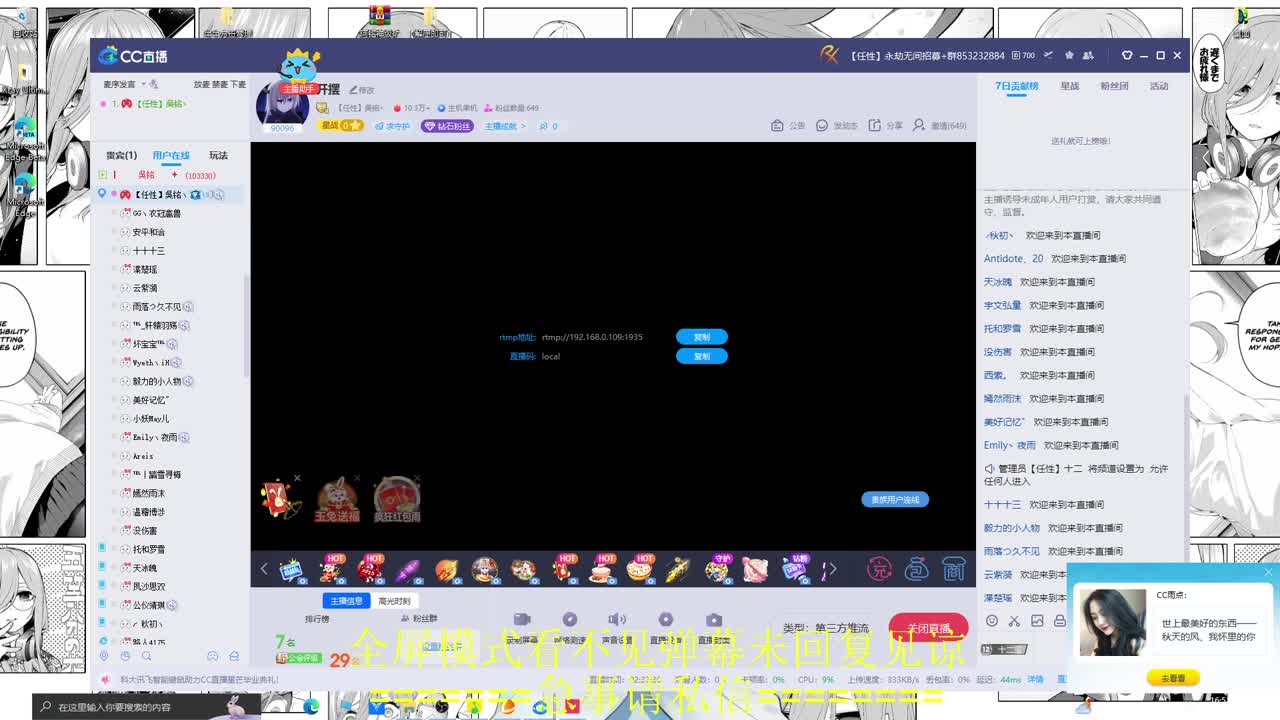Select the first gift icon in gift bar
1280x720 pixels.
291,570
